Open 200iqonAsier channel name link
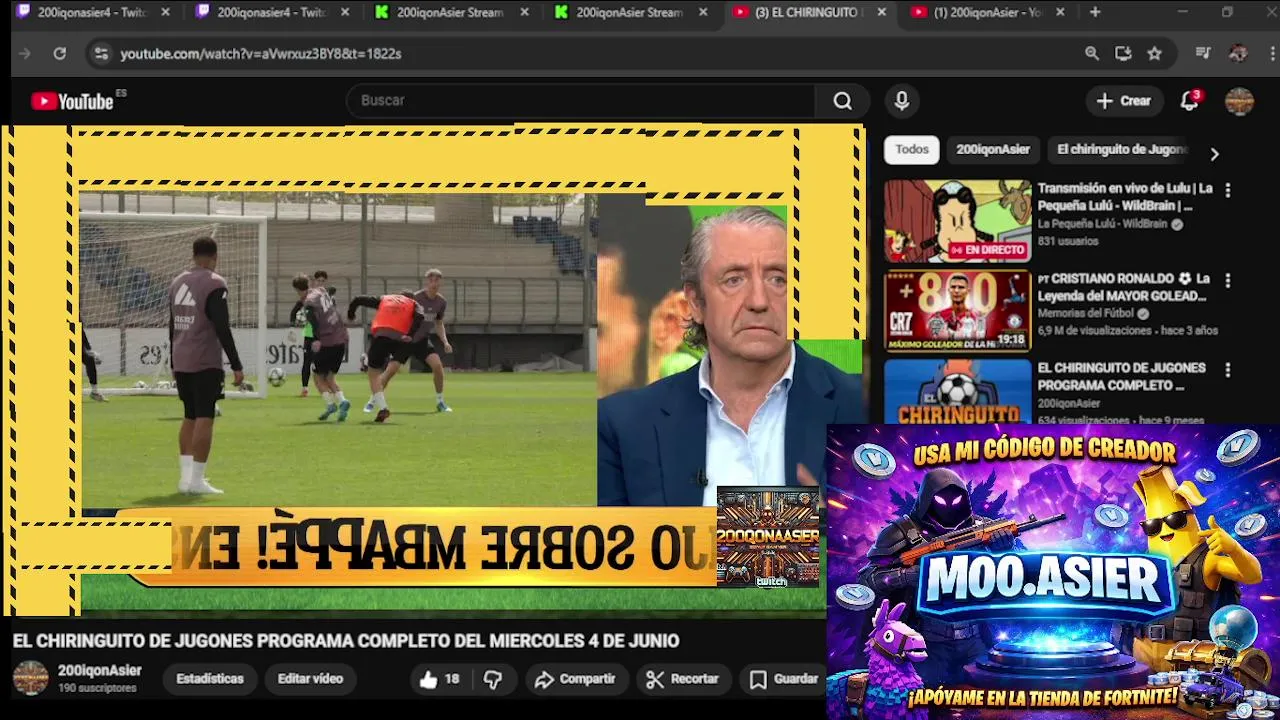This screenshot has width=1280, height=720. point(100,671)
